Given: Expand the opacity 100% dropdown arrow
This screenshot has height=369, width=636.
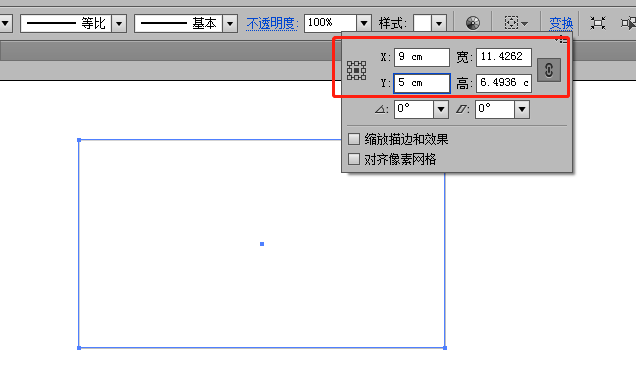Looking at the screenshot, I should coord(364,23).
